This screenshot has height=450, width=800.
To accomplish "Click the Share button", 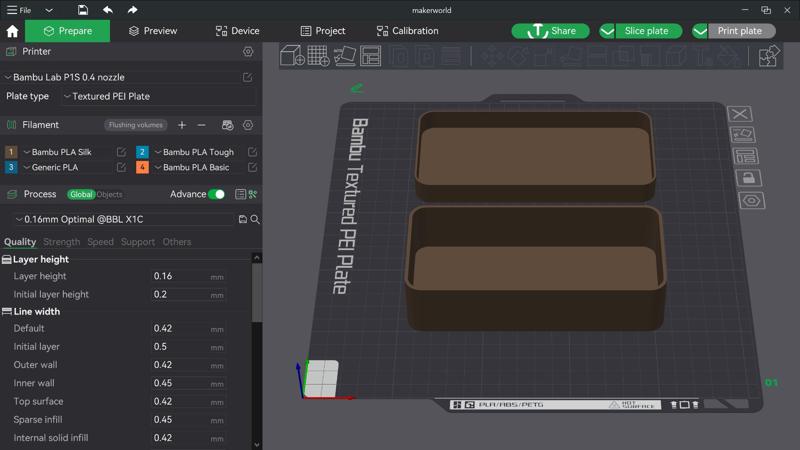I will [x=551, y=31].
